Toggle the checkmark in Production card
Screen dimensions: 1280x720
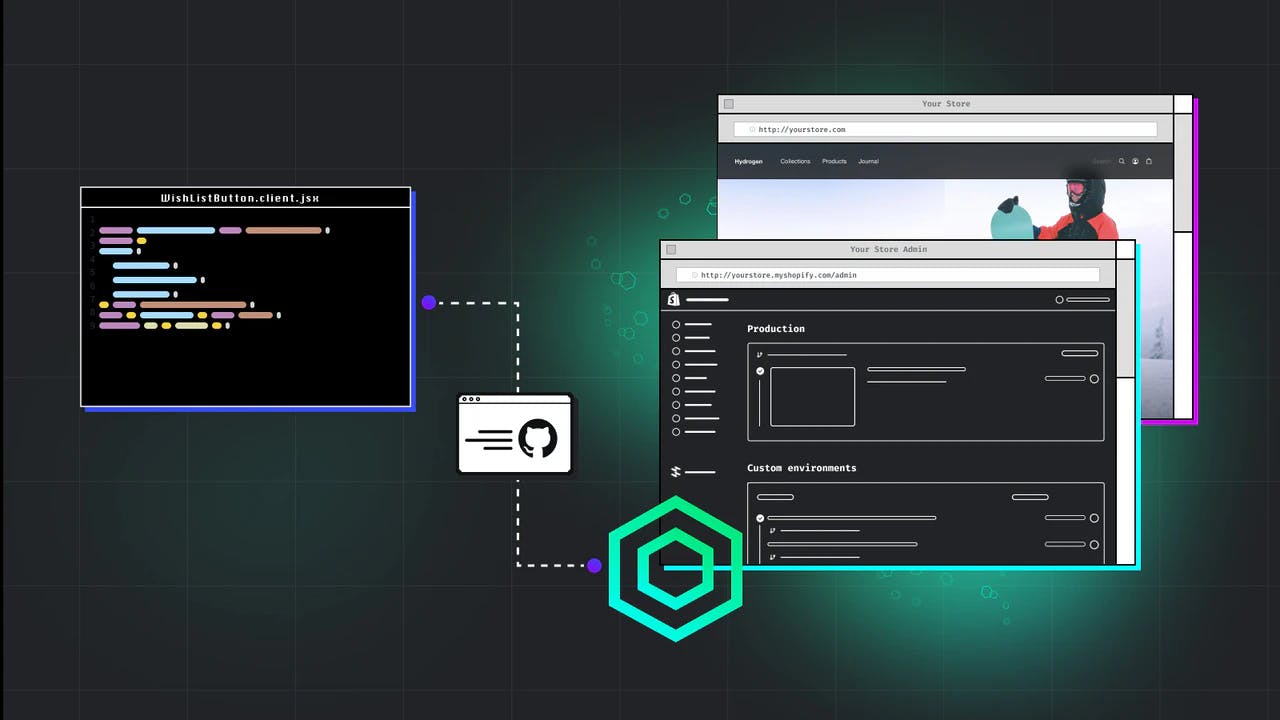(x=760, y=371)
